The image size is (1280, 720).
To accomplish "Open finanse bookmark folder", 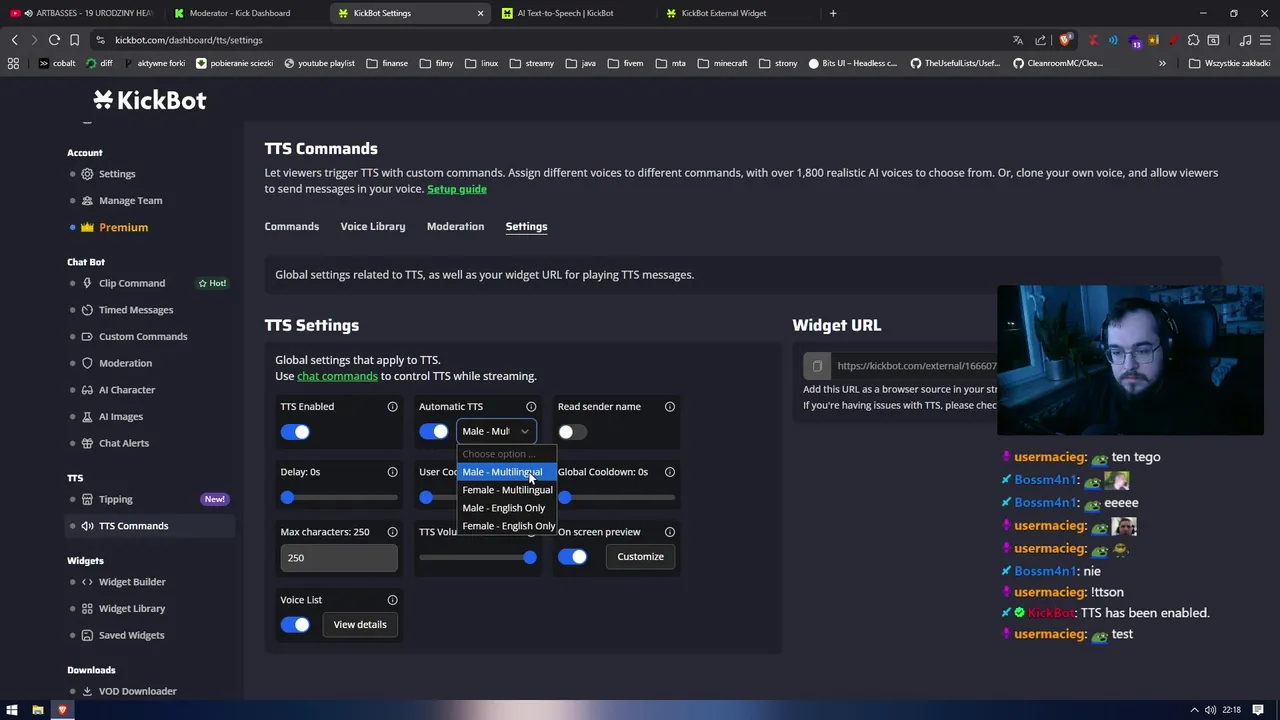I will (x=387, y=63).
